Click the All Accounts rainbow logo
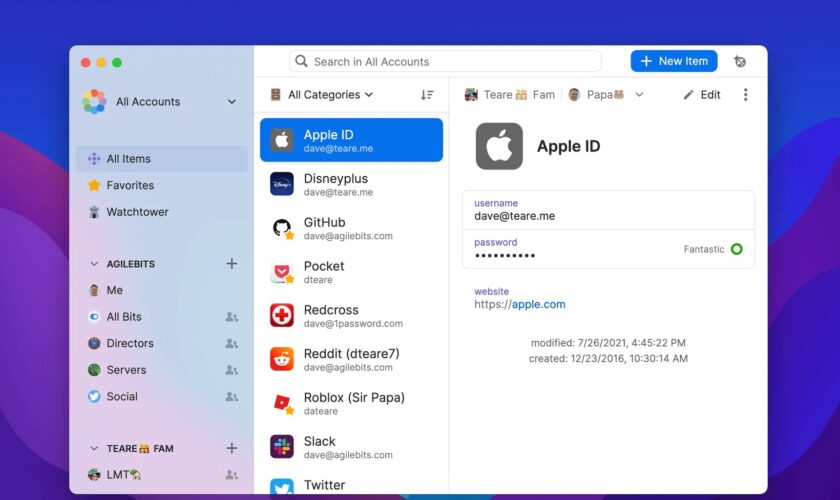The image size is (840, 500). click(x=94, y=101)
